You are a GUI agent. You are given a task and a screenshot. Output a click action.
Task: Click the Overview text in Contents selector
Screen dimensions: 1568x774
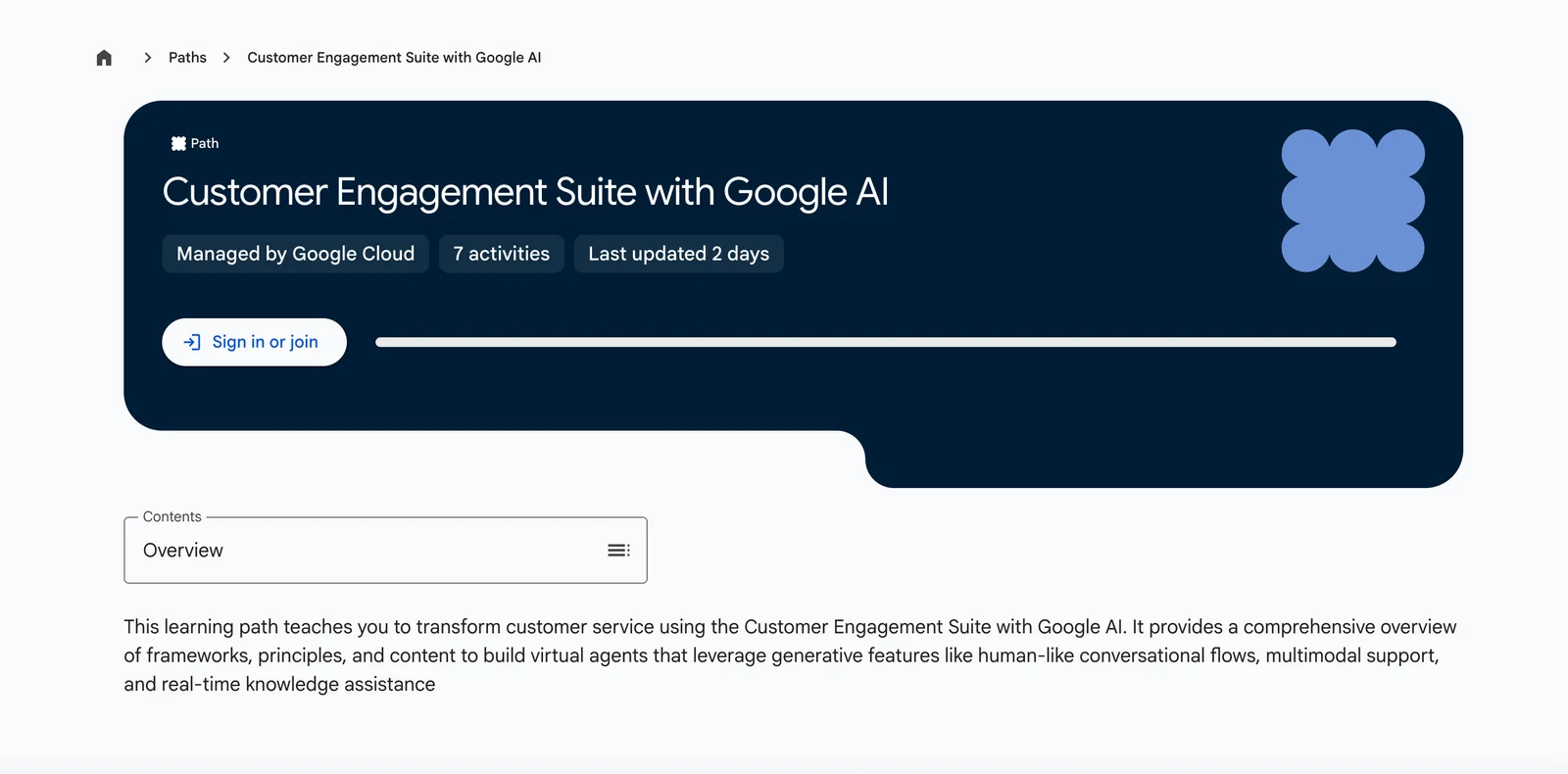pos(183,551)
